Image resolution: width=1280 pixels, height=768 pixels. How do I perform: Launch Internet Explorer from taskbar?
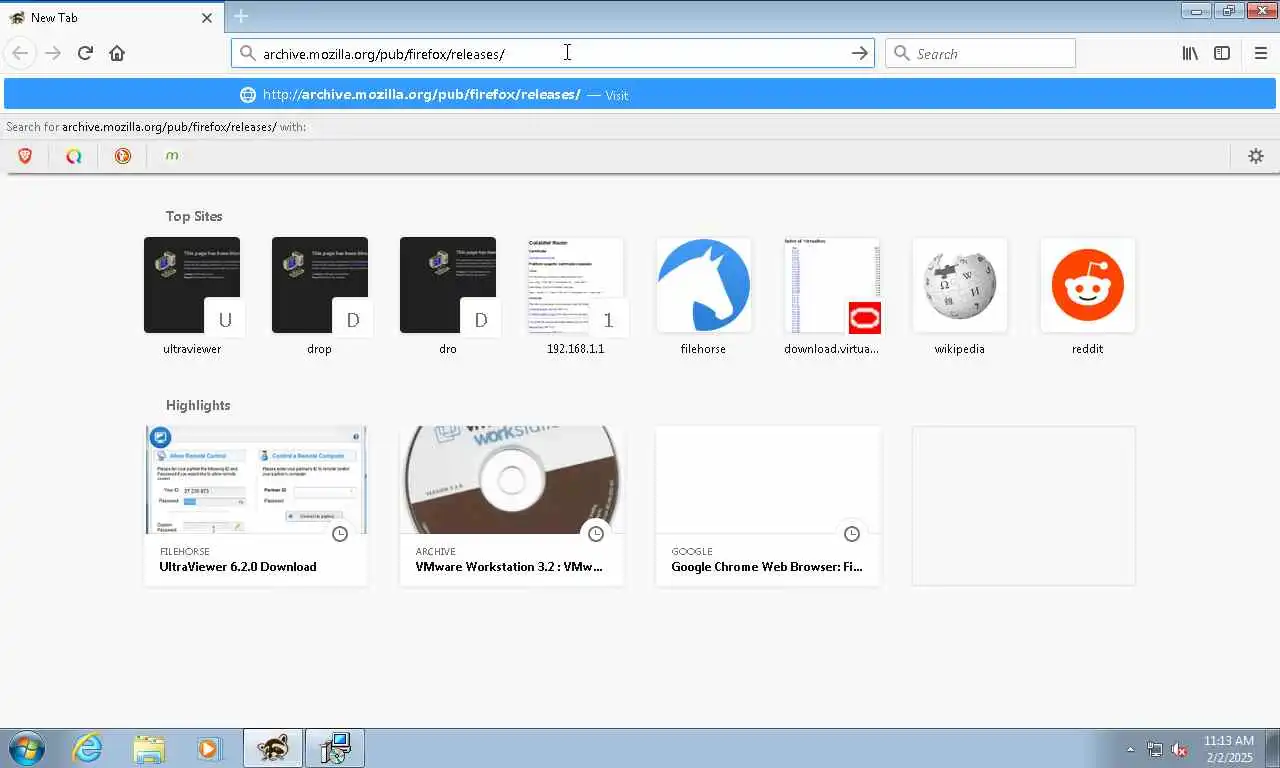pyautogui.click(x=88, y=748)
